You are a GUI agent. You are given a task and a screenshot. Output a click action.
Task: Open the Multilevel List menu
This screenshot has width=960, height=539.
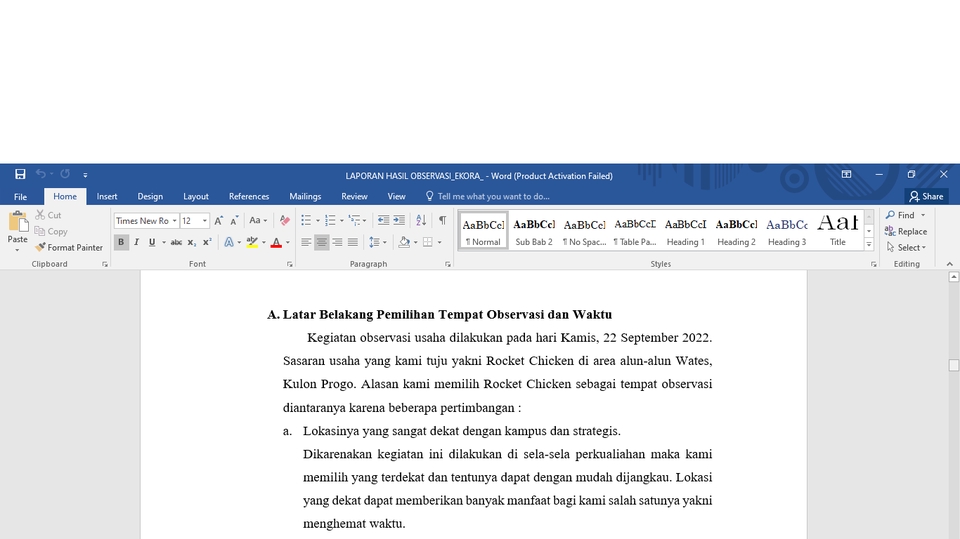click(x=357, y=220)
